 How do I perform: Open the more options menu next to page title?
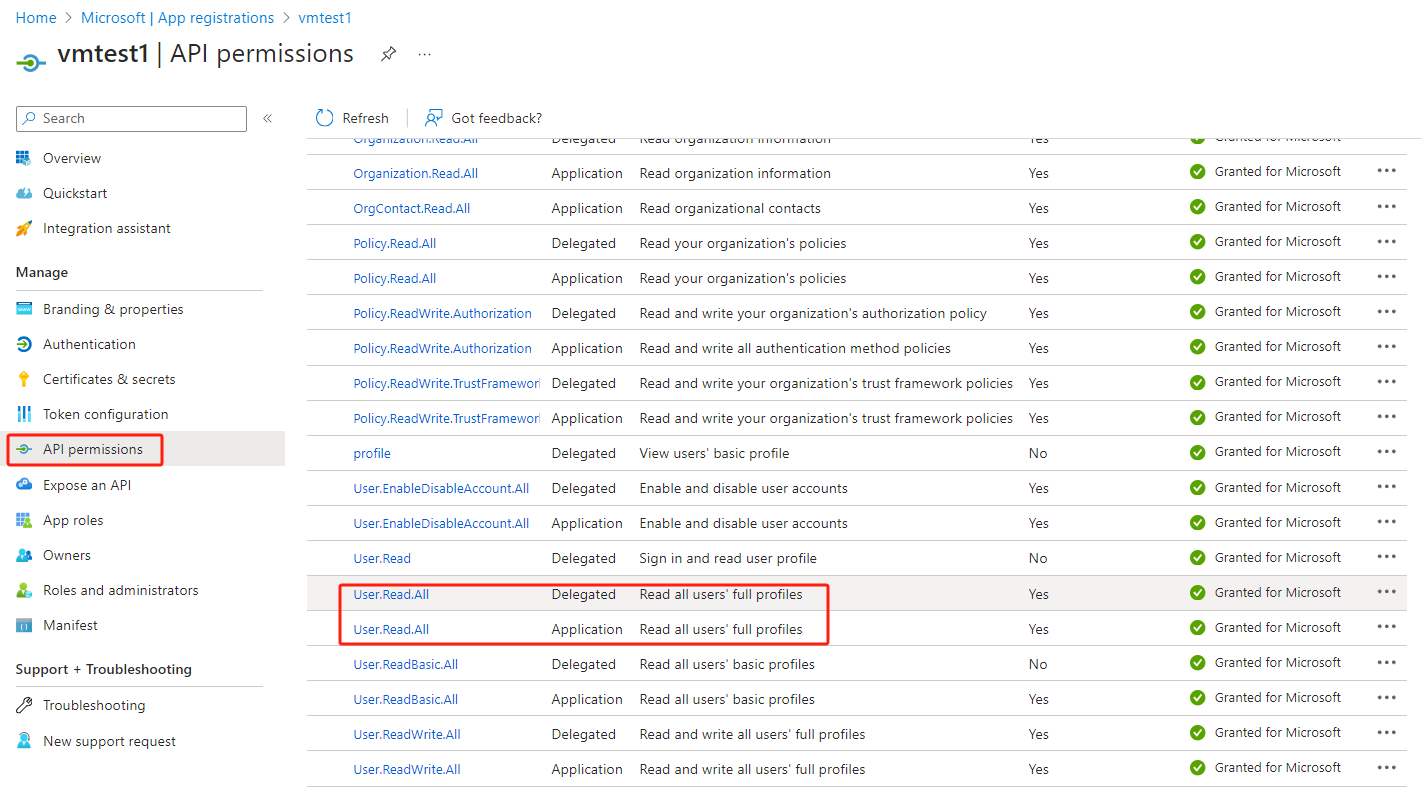coord(424,54)
